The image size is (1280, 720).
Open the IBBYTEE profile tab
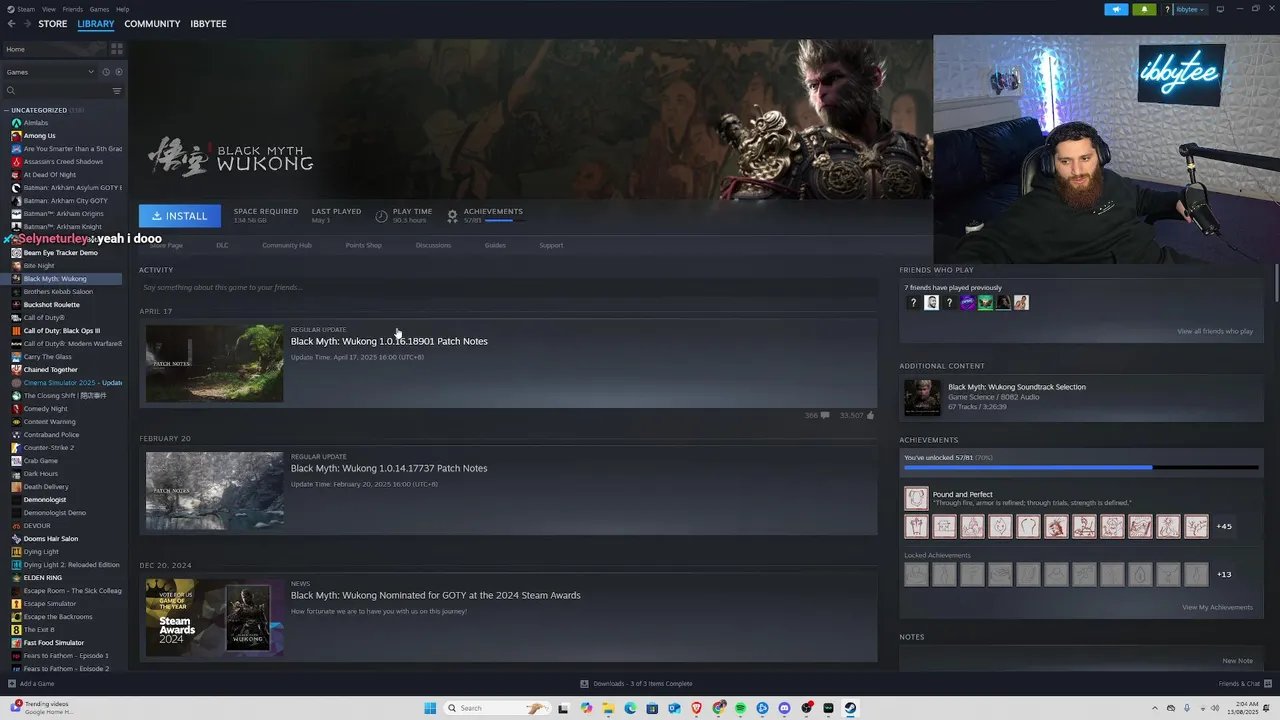tap(208, 24)
